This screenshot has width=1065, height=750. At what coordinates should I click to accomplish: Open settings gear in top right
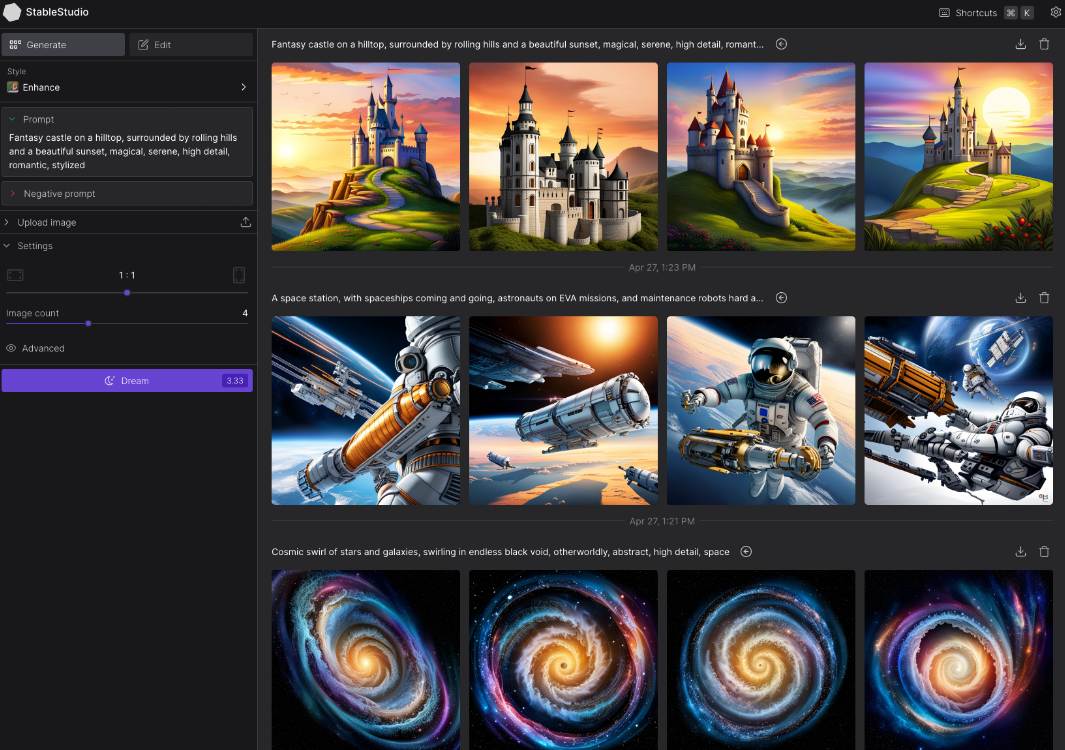[x=1055, y=13]
